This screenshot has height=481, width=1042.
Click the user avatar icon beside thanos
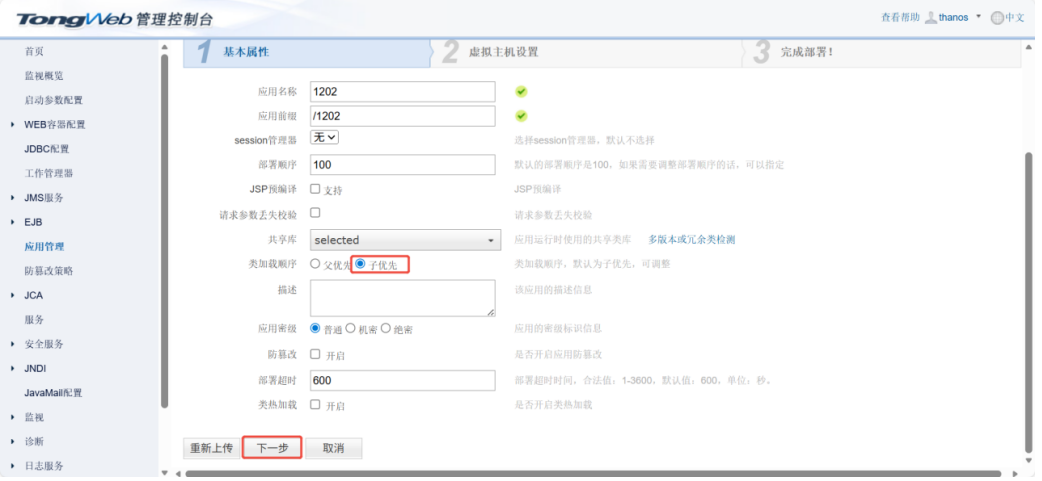pos(930,18)
